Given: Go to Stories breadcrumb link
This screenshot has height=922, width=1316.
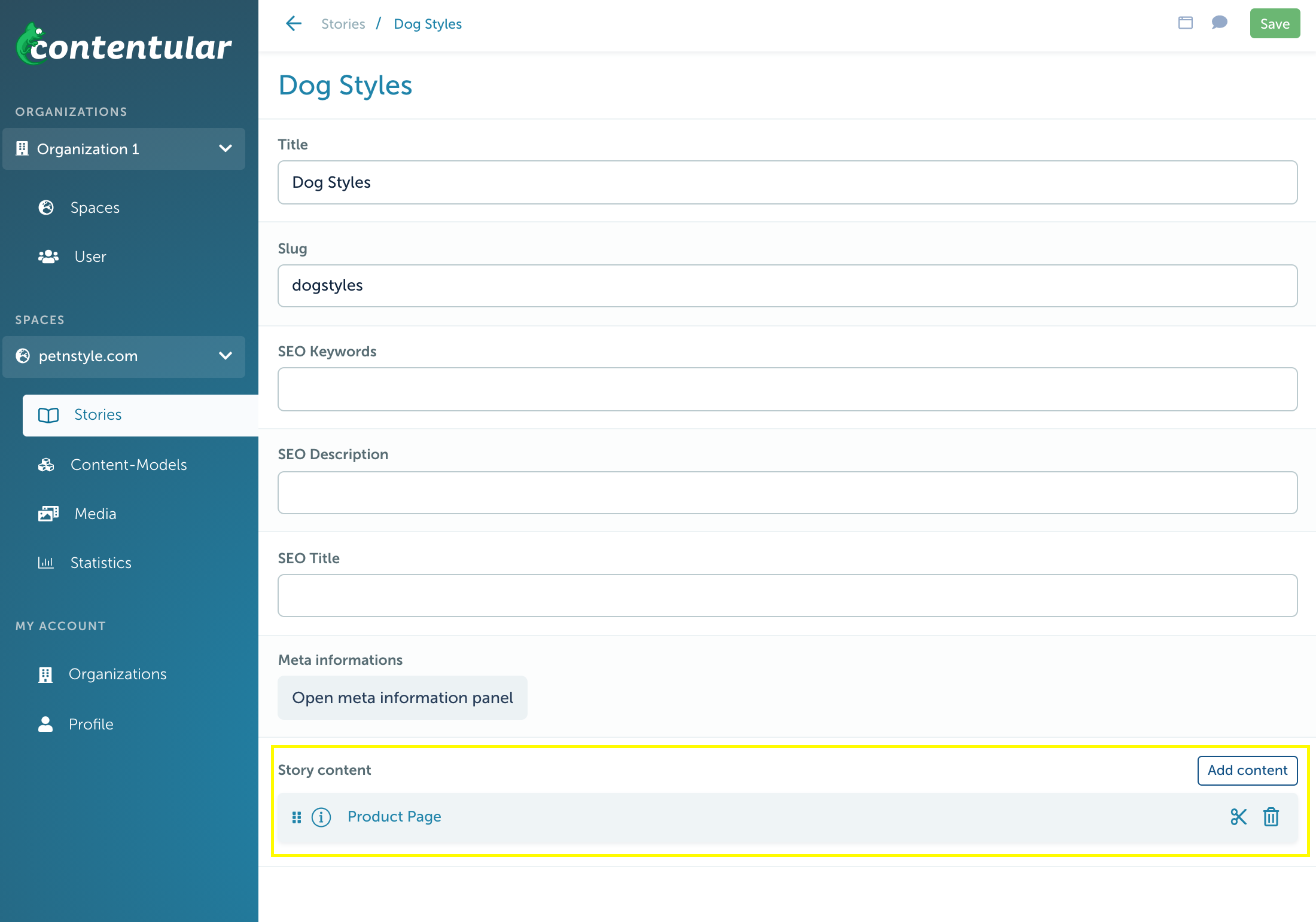Looking at the screenshot, I should coord(343,24).
